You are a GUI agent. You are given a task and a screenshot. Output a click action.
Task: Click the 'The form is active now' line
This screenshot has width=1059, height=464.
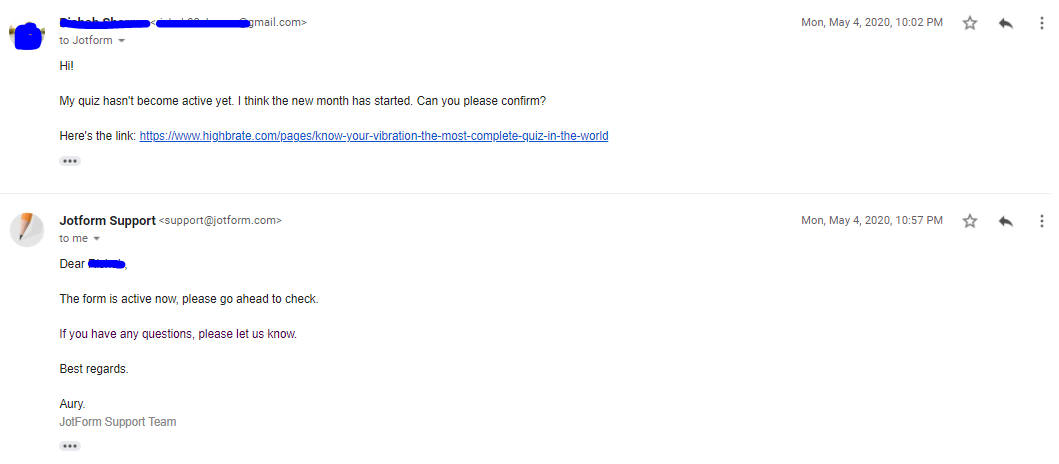(x=189, y=299)
